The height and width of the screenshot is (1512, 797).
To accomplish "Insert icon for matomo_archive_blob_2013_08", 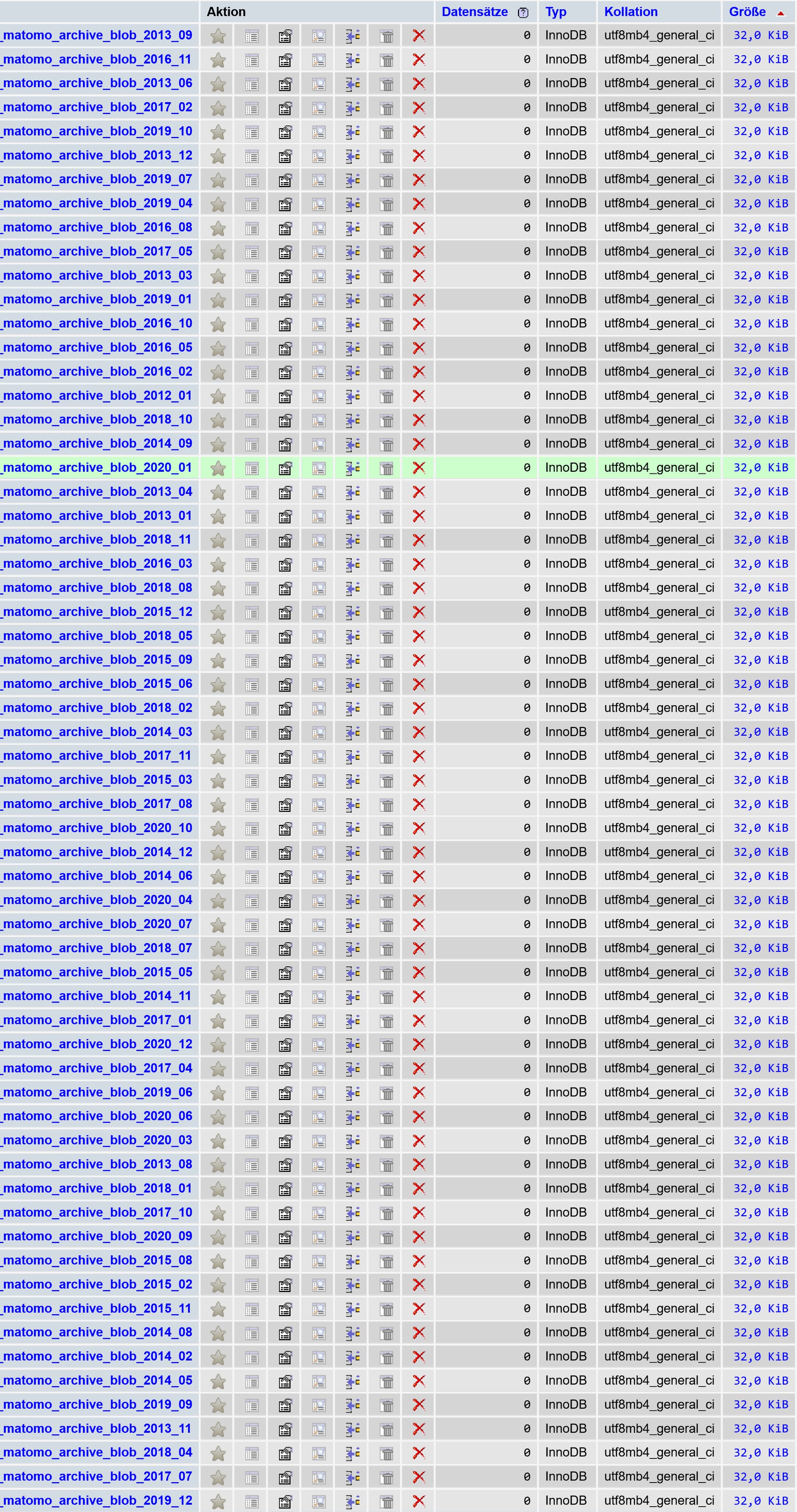I will point(352,1165).
